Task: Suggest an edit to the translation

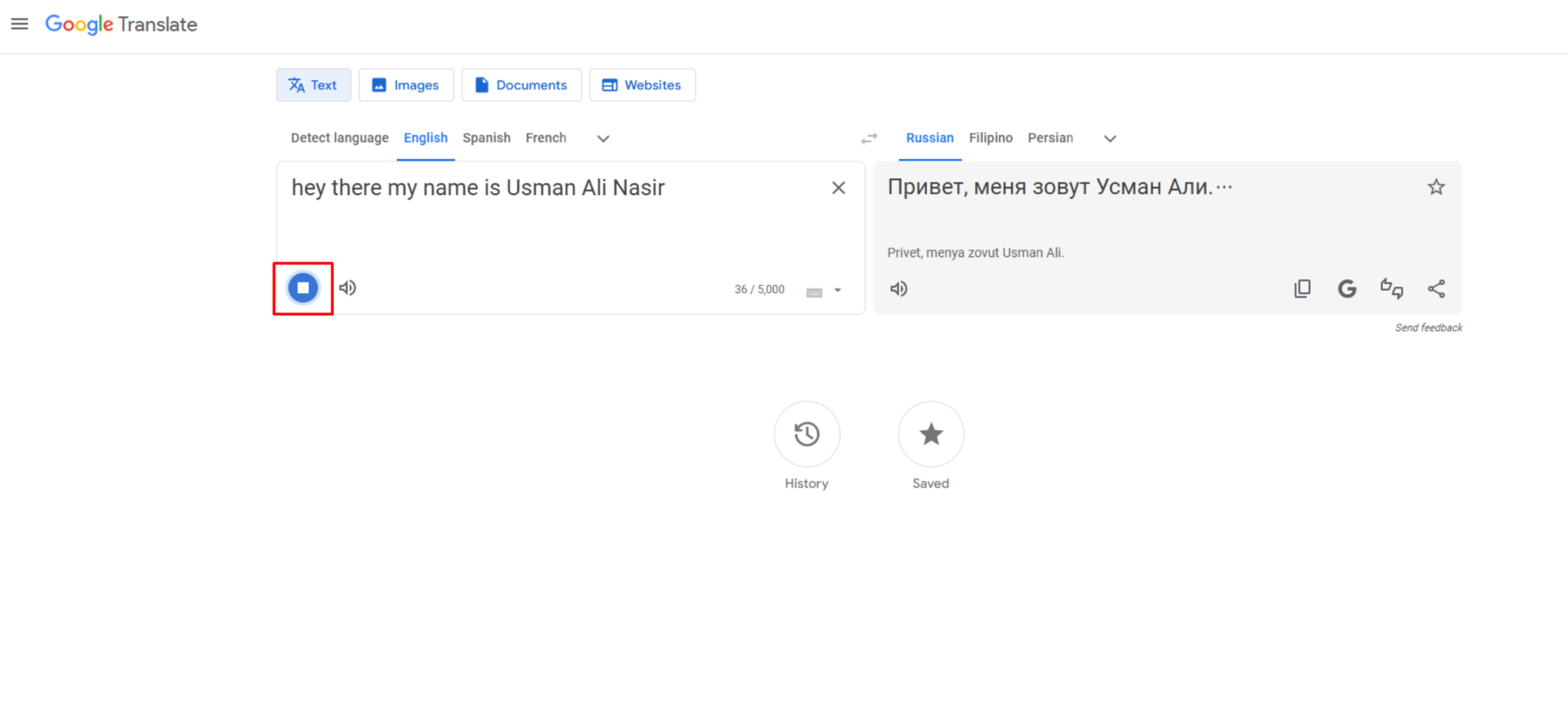Action: [x=1392, y=289]
